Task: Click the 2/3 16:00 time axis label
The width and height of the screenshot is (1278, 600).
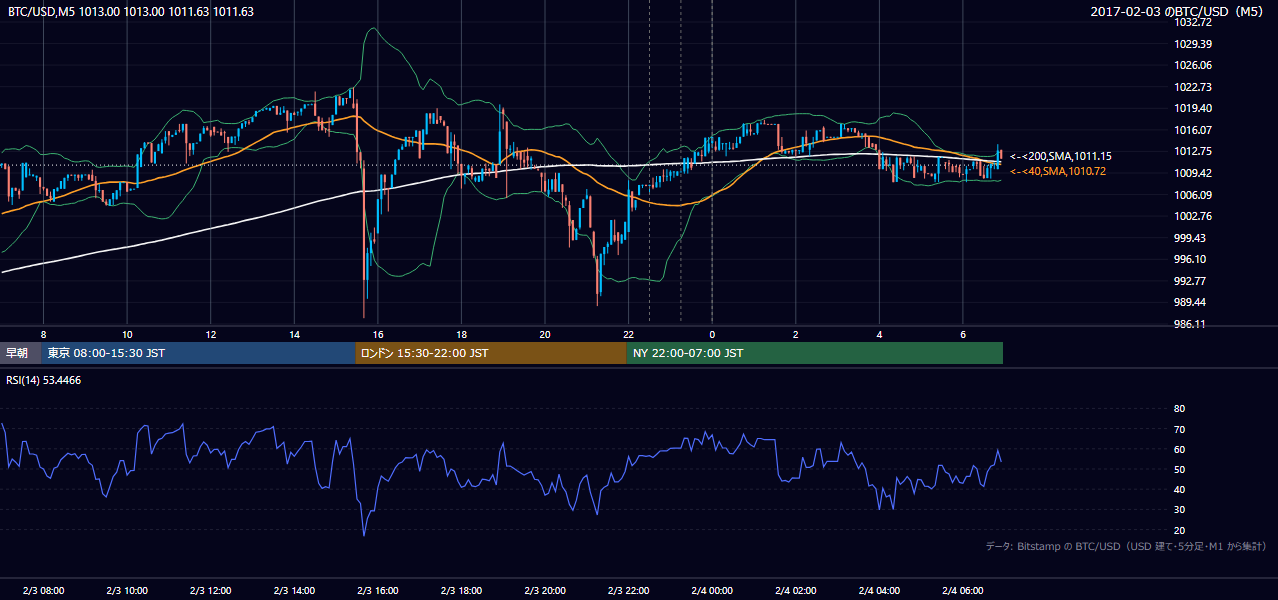Action: click(377, 591)
